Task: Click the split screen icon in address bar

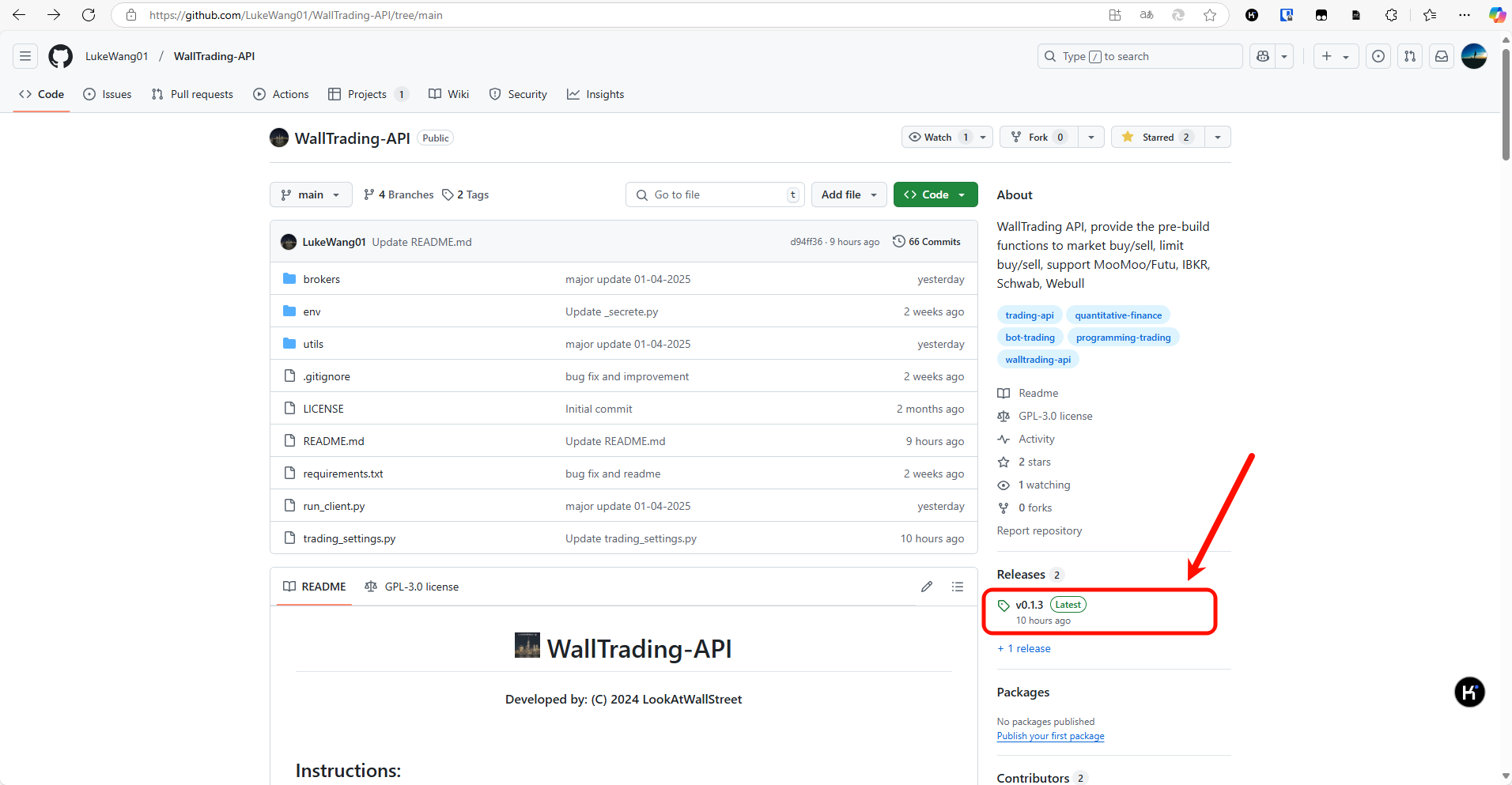Action: [x=1115, y=15]
